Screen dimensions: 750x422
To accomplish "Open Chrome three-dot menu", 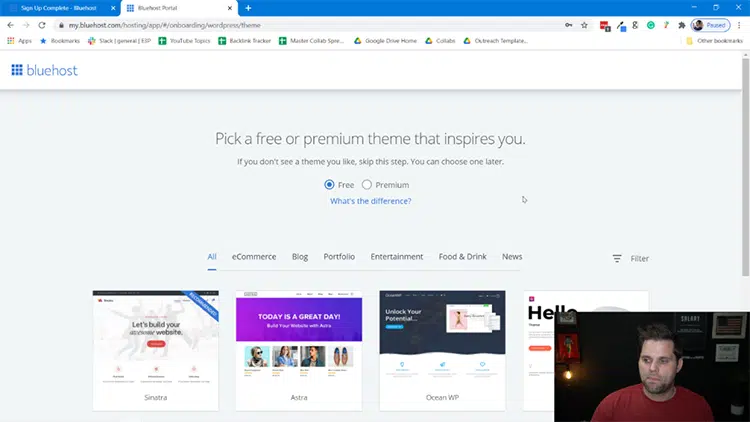I will click(742, 25).
